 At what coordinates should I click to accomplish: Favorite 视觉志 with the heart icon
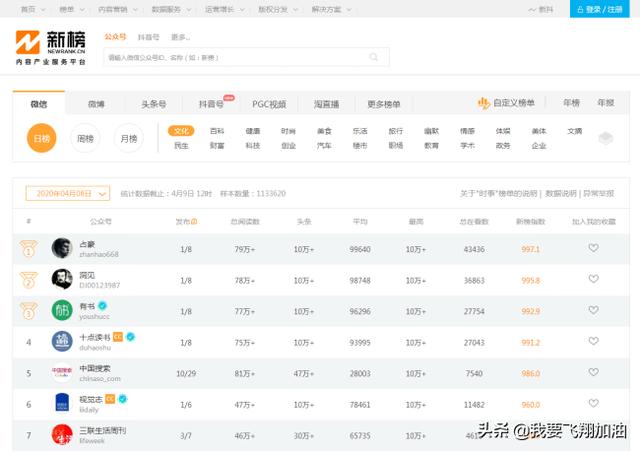pos(593,403)
